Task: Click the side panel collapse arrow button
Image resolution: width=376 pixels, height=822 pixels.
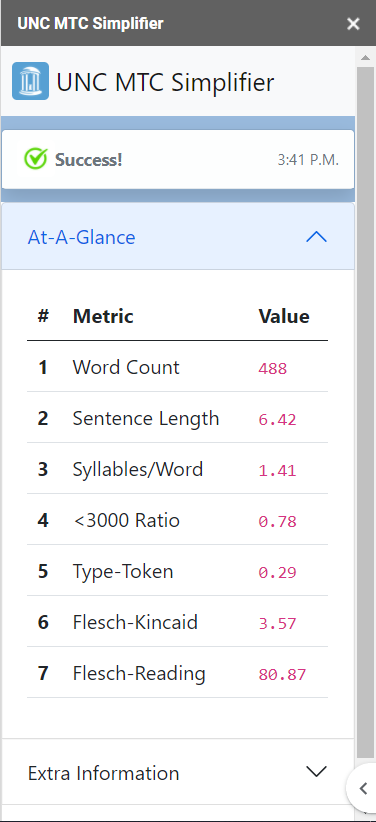Action: pyautogui.click(x=362, y=787)
